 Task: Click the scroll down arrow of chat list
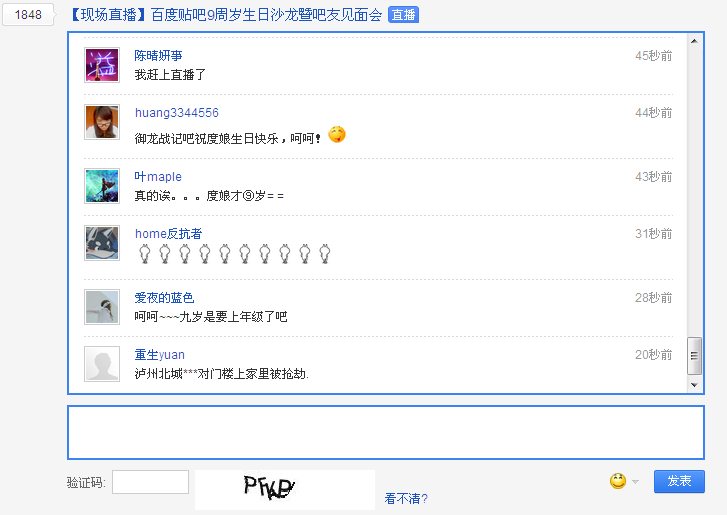[x=694, y=385]
